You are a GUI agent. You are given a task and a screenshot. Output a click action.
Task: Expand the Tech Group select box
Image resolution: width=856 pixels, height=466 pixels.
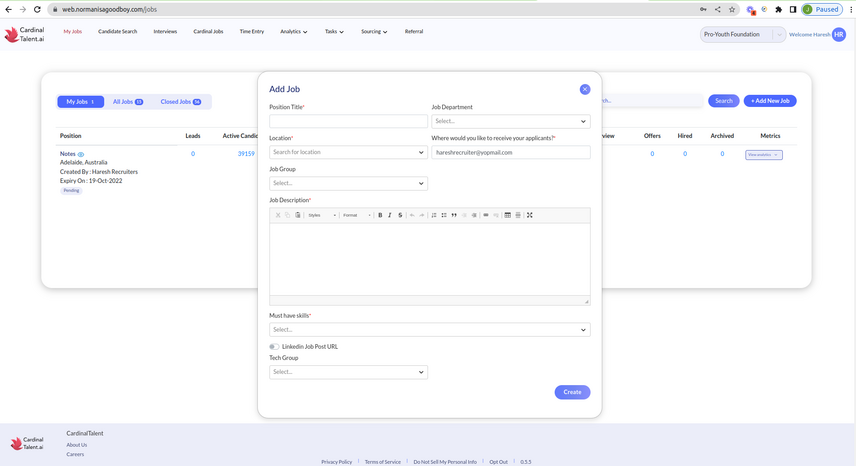pos(348,372)
